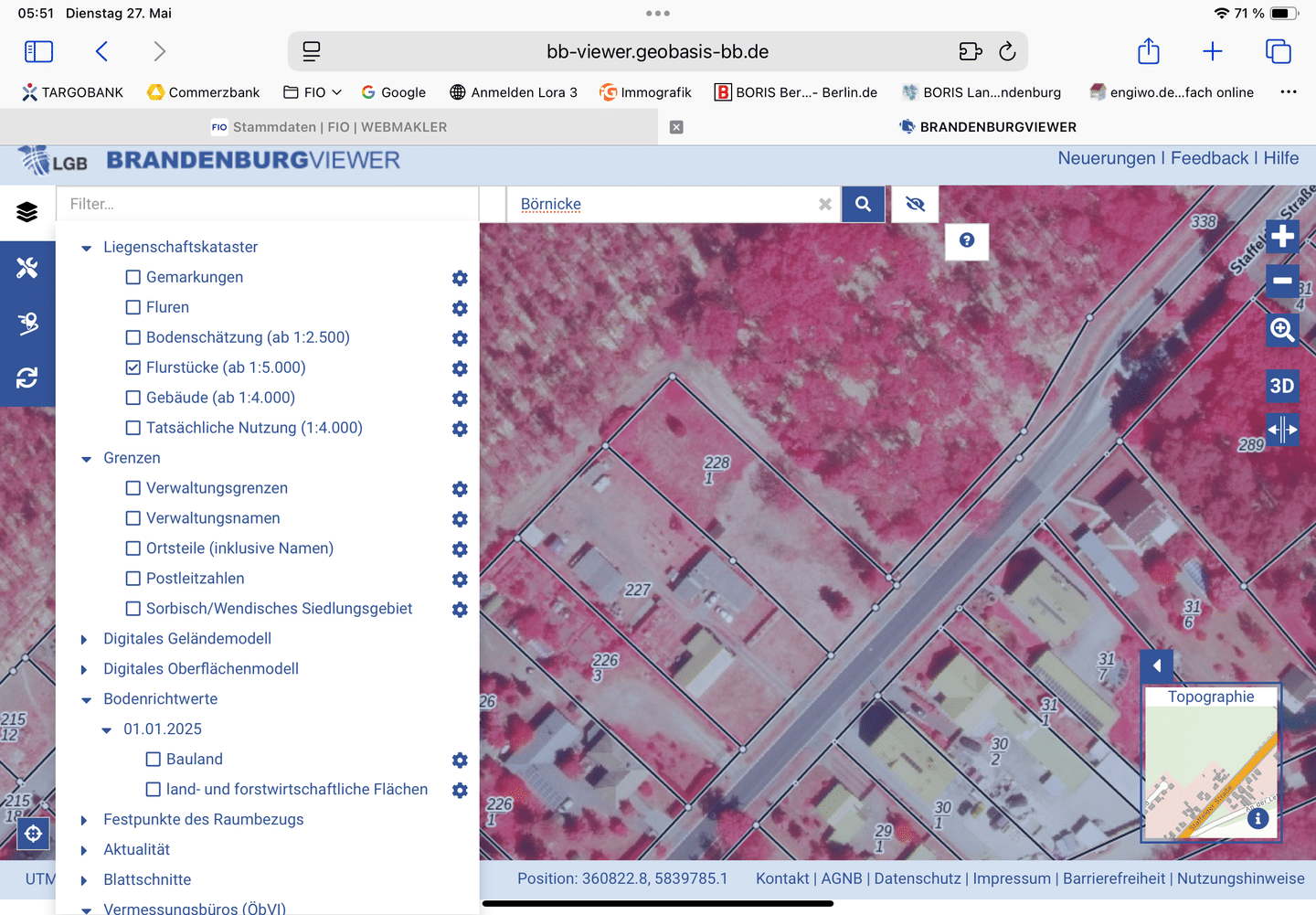1316x915 pixels.
Task: Click the info icon on overview map
Action: coord(1258,819)
